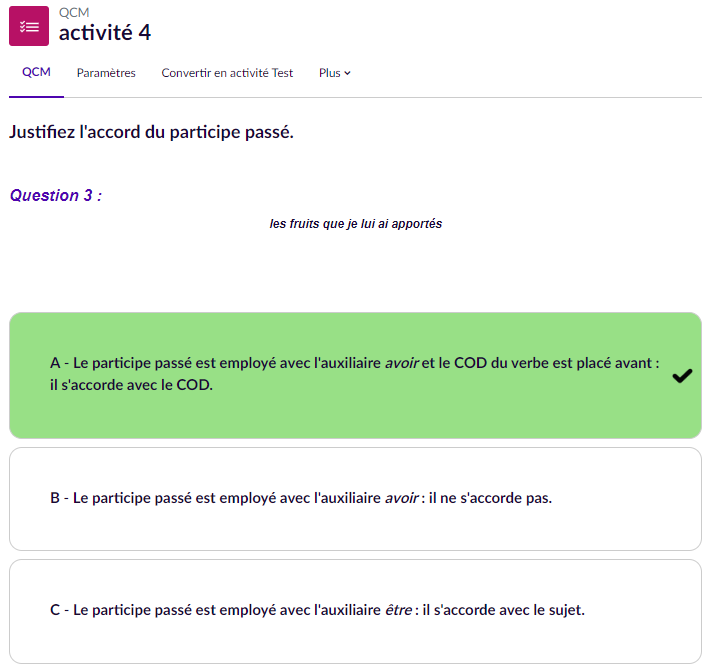711x671 pixels.
Task: Switch to the QCM tab
Action: (36, 73)
